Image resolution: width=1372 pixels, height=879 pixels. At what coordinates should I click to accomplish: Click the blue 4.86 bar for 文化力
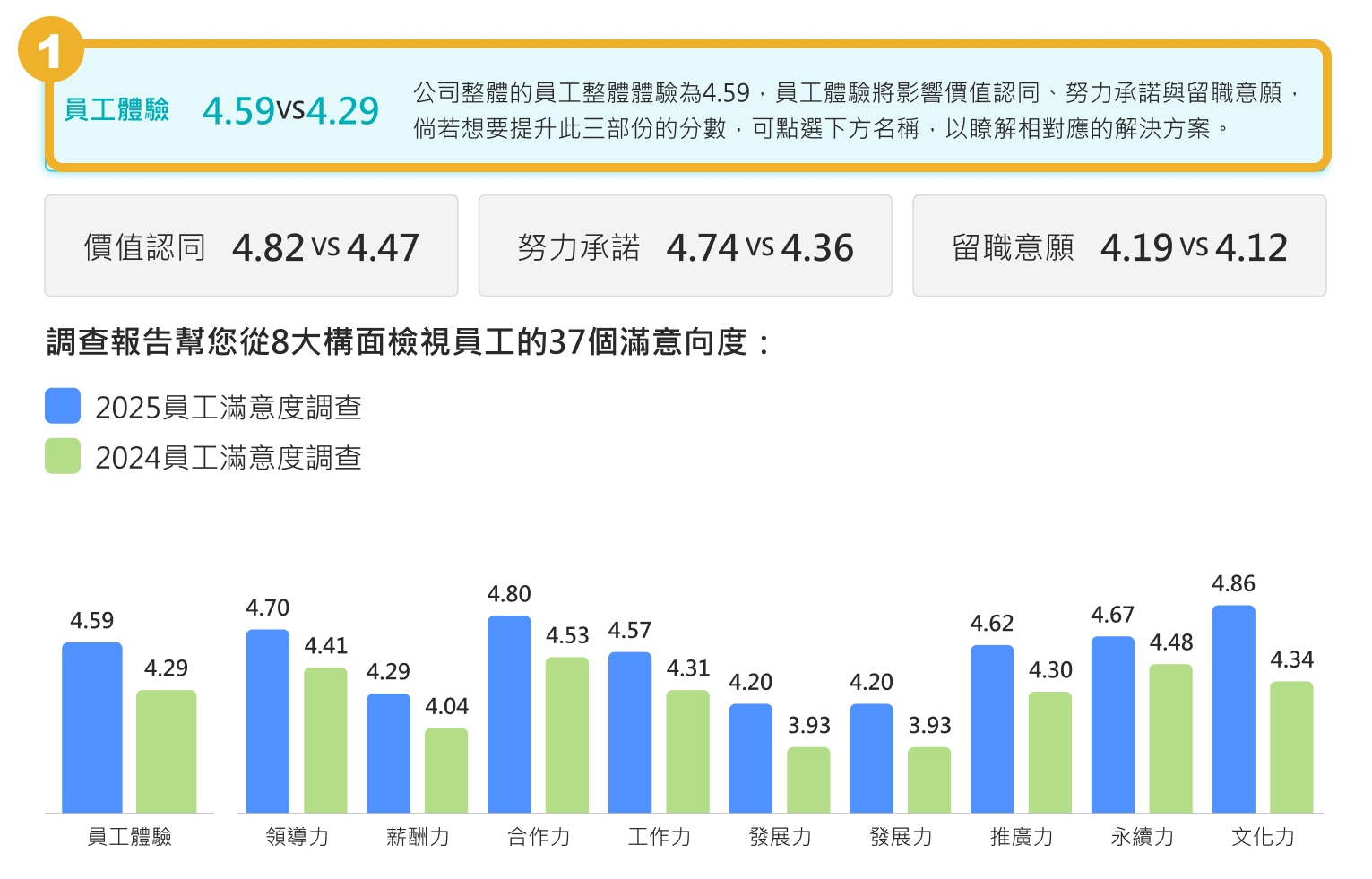pos(1233,709)
